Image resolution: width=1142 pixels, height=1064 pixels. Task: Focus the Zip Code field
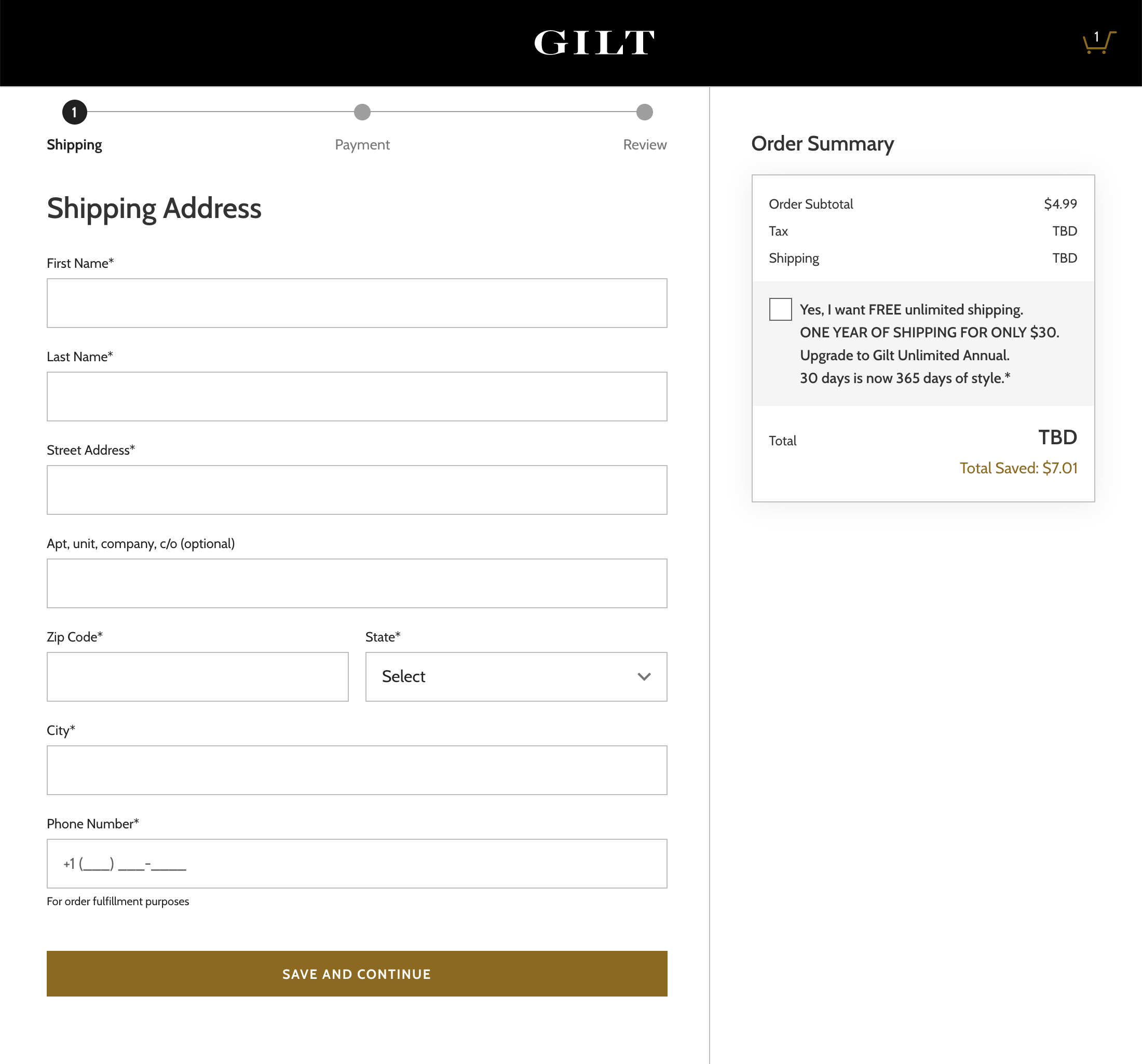click(197, 676)
